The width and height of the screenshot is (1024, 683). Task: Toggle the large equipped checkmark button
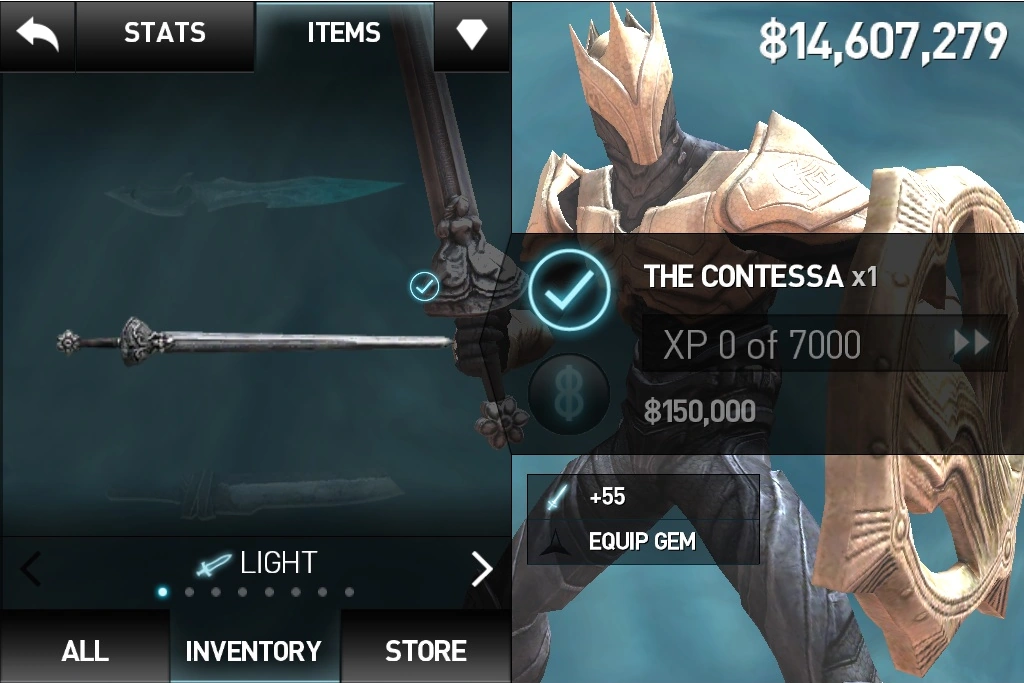[569, 289]
